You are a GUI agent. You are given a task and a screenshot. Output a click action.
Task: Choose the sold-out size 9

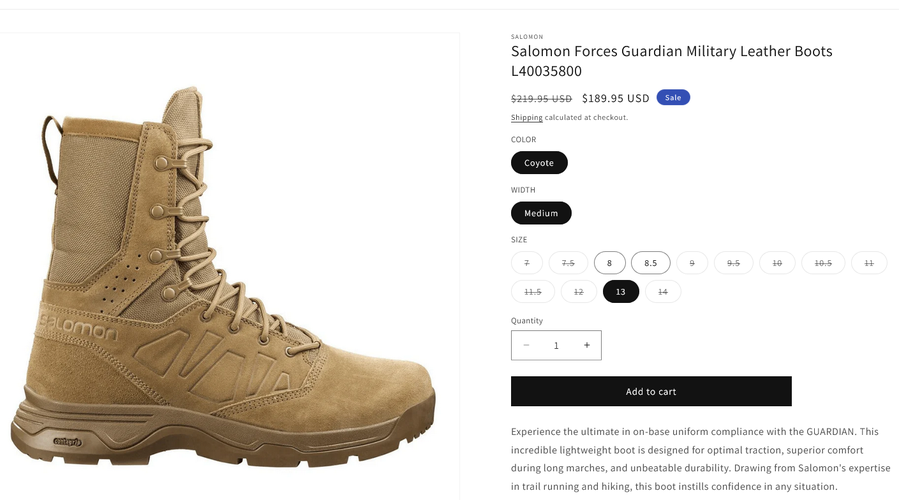(692, 263)
